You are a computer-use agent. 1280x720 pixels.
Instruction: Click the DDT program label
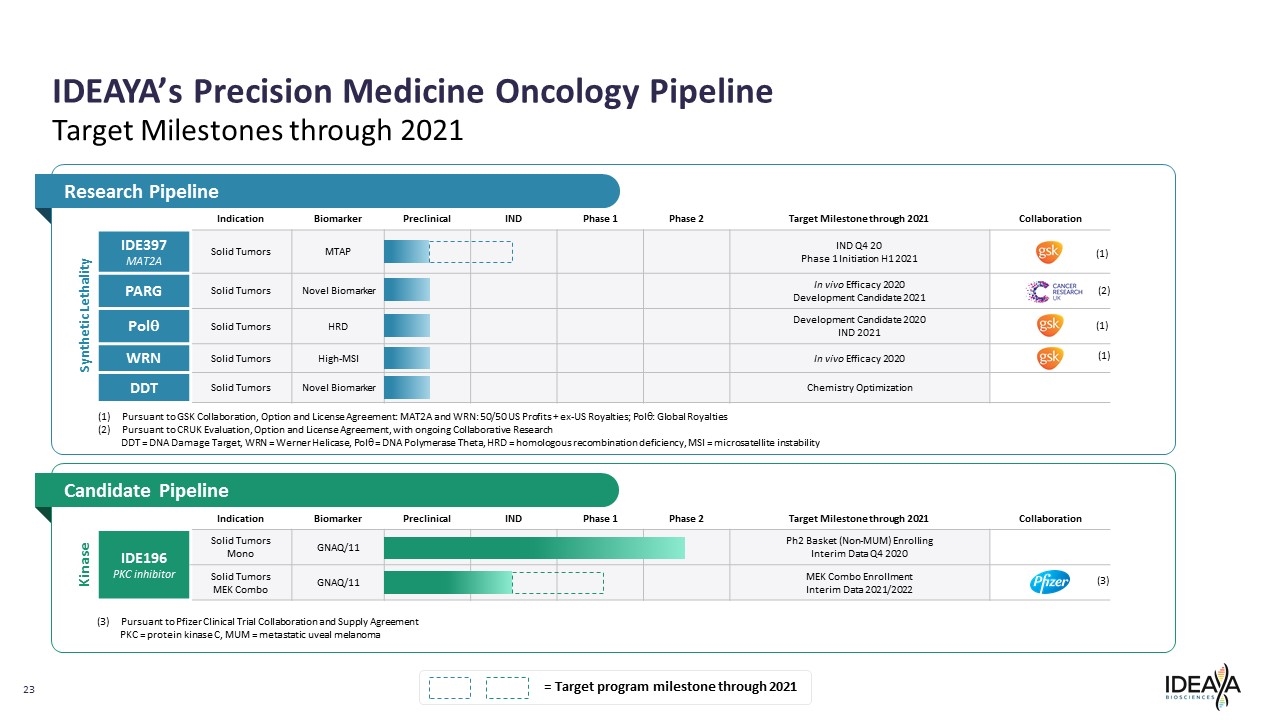pos(143,387)
